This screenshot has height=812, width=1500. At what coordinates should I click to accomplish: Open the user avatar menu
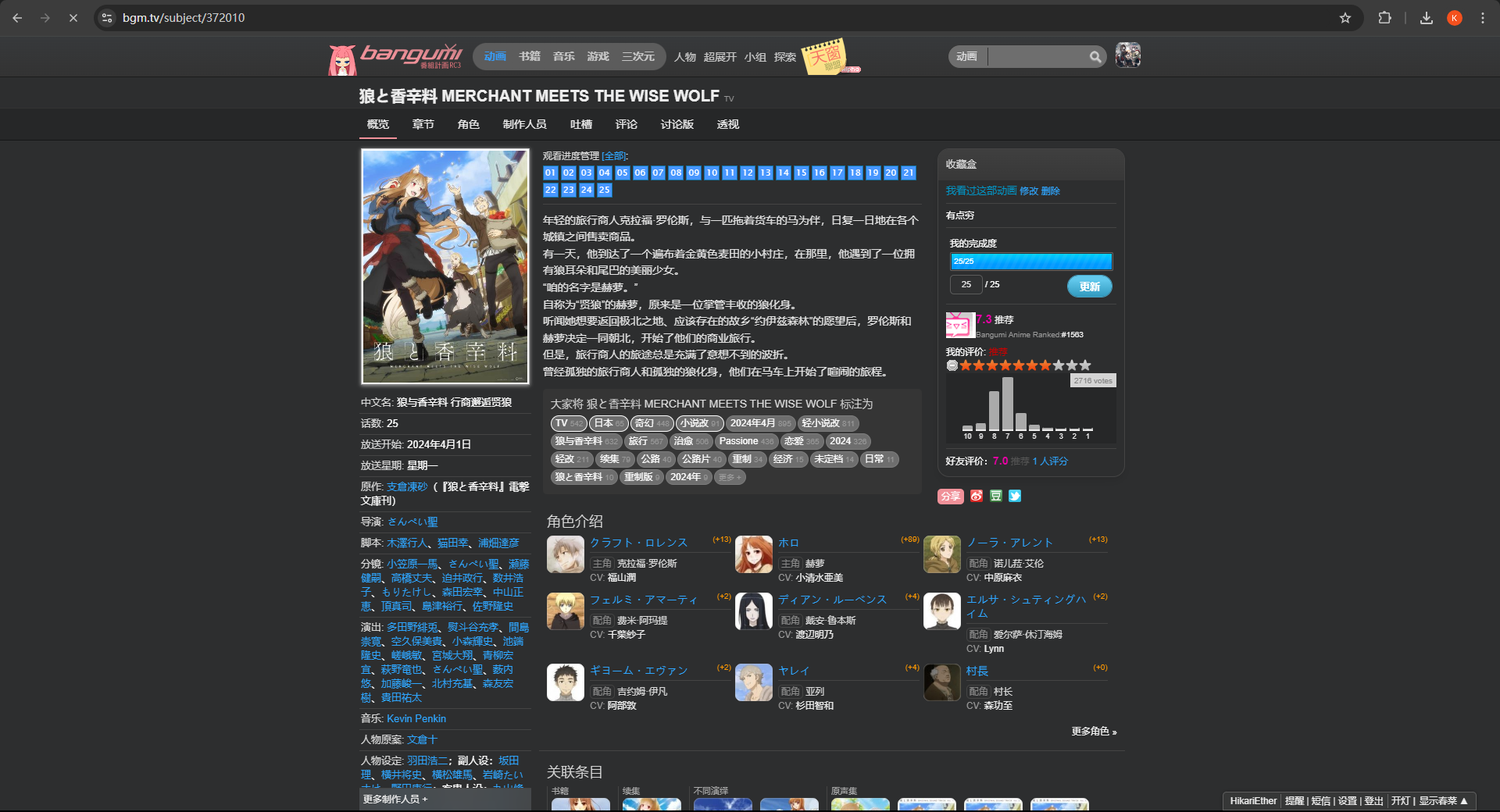(1127, 55)
